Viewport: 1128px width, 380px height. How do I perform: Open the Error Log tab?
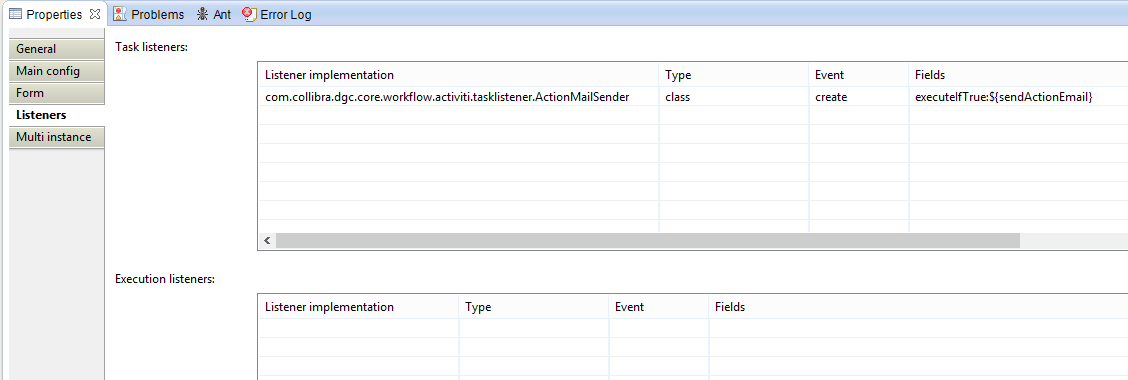pos(277,14)
